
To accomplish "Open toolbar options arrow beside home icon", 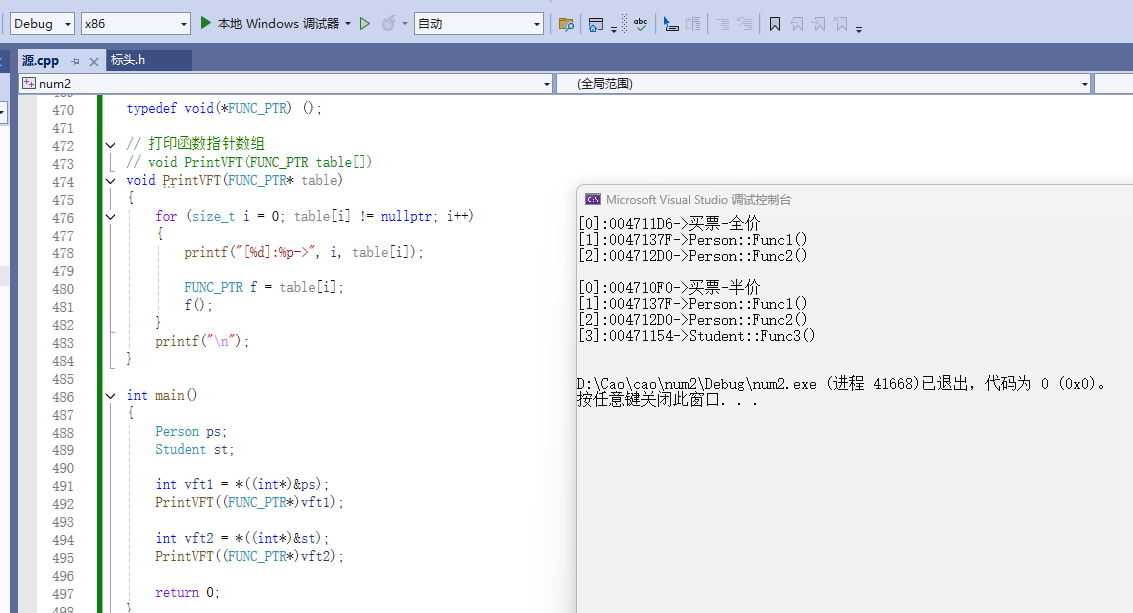I will click(613, 29).
